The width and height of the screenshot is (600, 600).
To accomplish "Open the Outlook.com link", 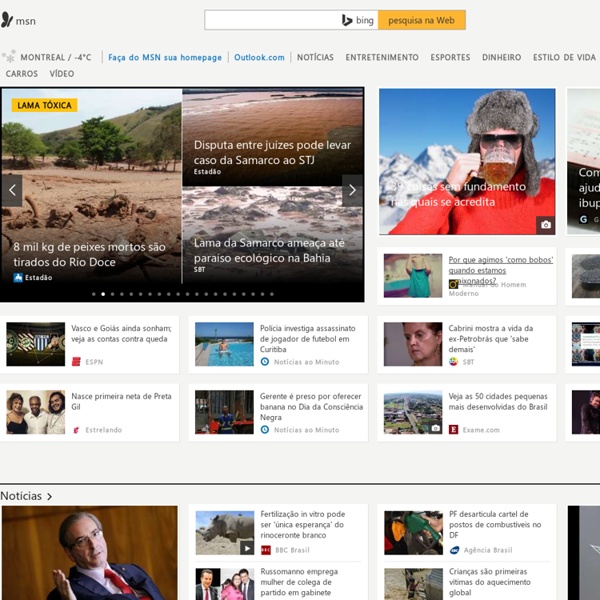I will [x=259, y=58].
